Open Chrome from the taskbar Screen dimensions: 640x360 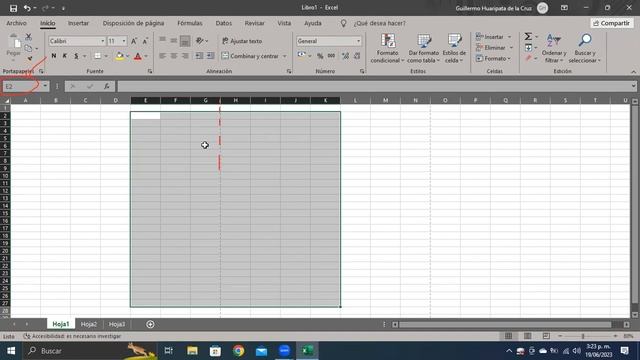[238, 351]
